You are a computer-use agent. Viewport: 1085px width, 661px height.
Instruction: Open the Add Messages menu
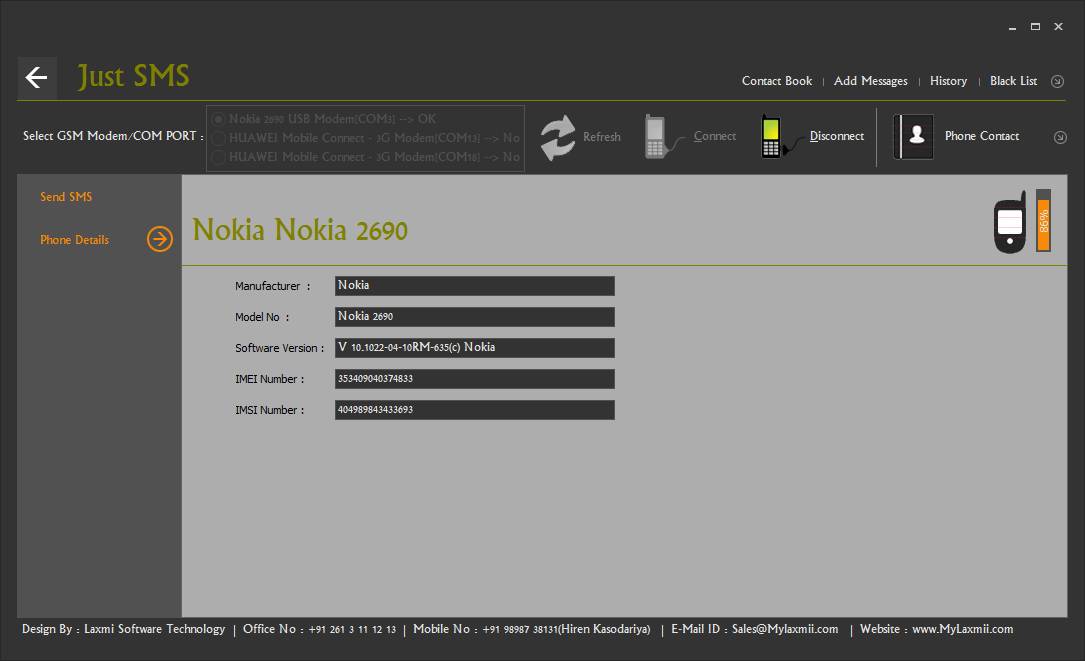pos(870,81)
